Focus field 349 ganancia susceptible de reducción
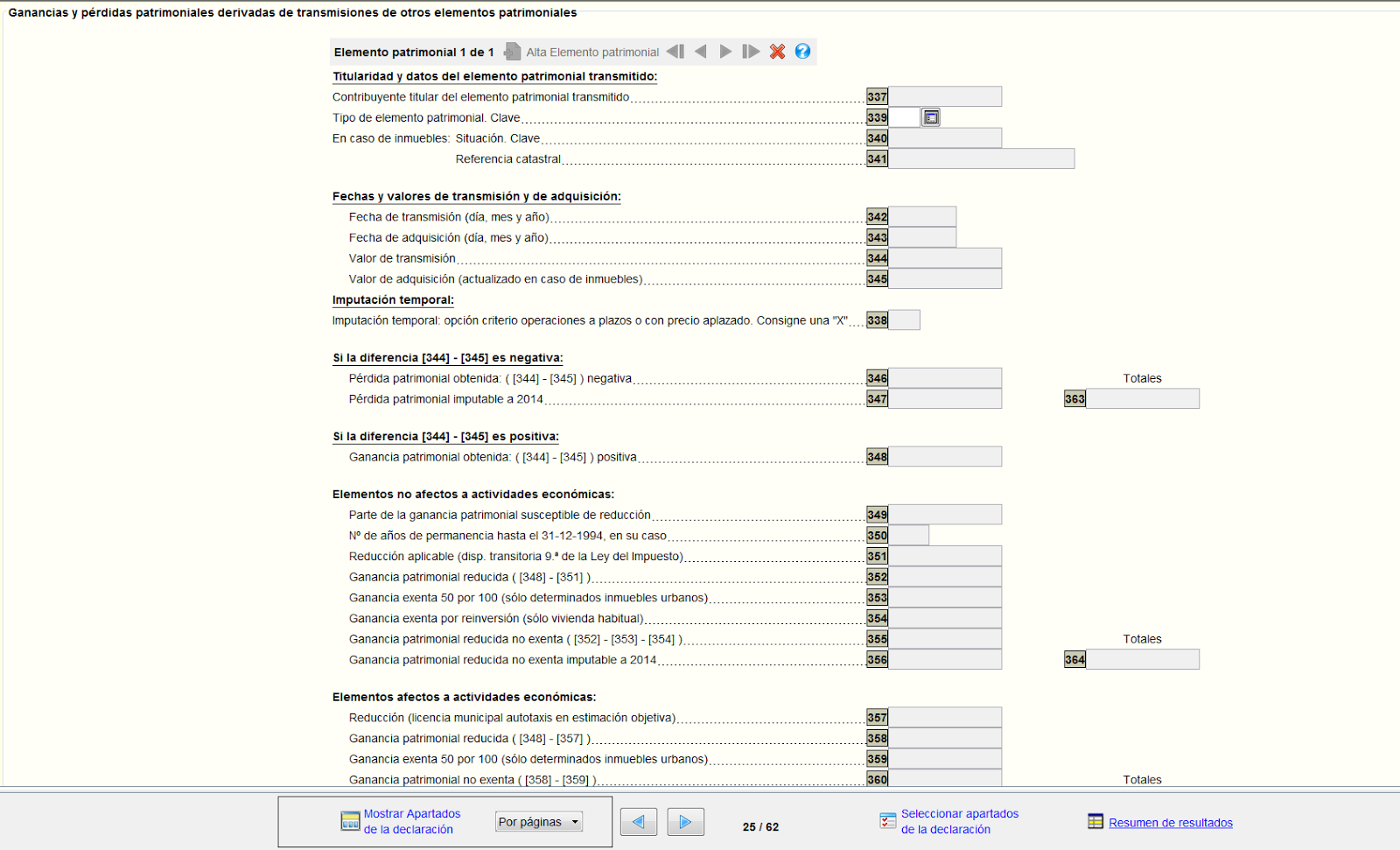This screenshot has width=1400, height=850. (945, 515)
